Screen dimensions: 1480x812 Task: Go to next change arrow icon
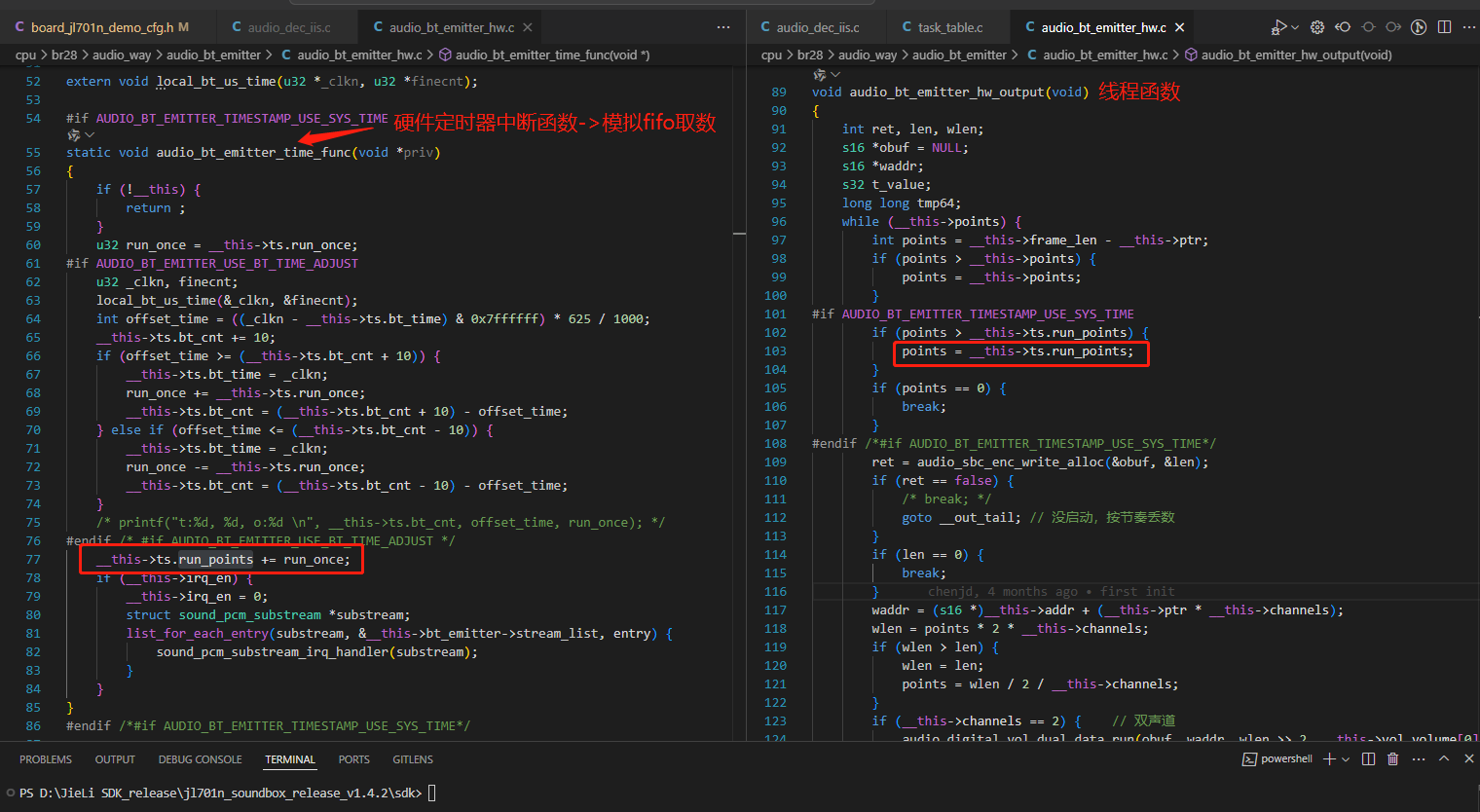pyautogui.click(x=1393, y=27)
